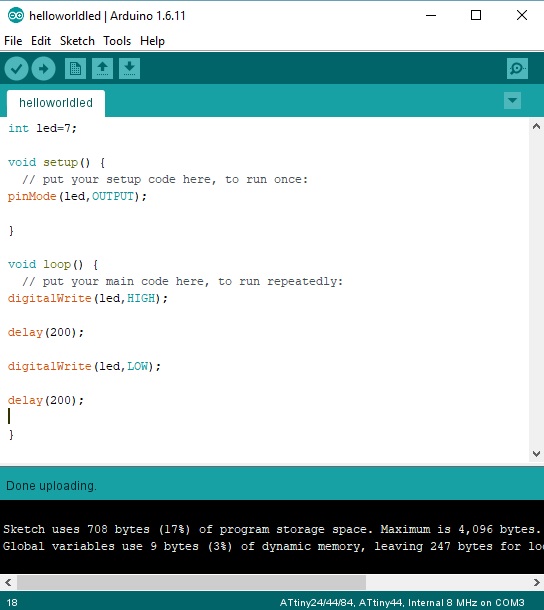Screen dimensions: 544x610
Task: Click the 'Done uploading.' status message
Action: [x=51, y=486]
